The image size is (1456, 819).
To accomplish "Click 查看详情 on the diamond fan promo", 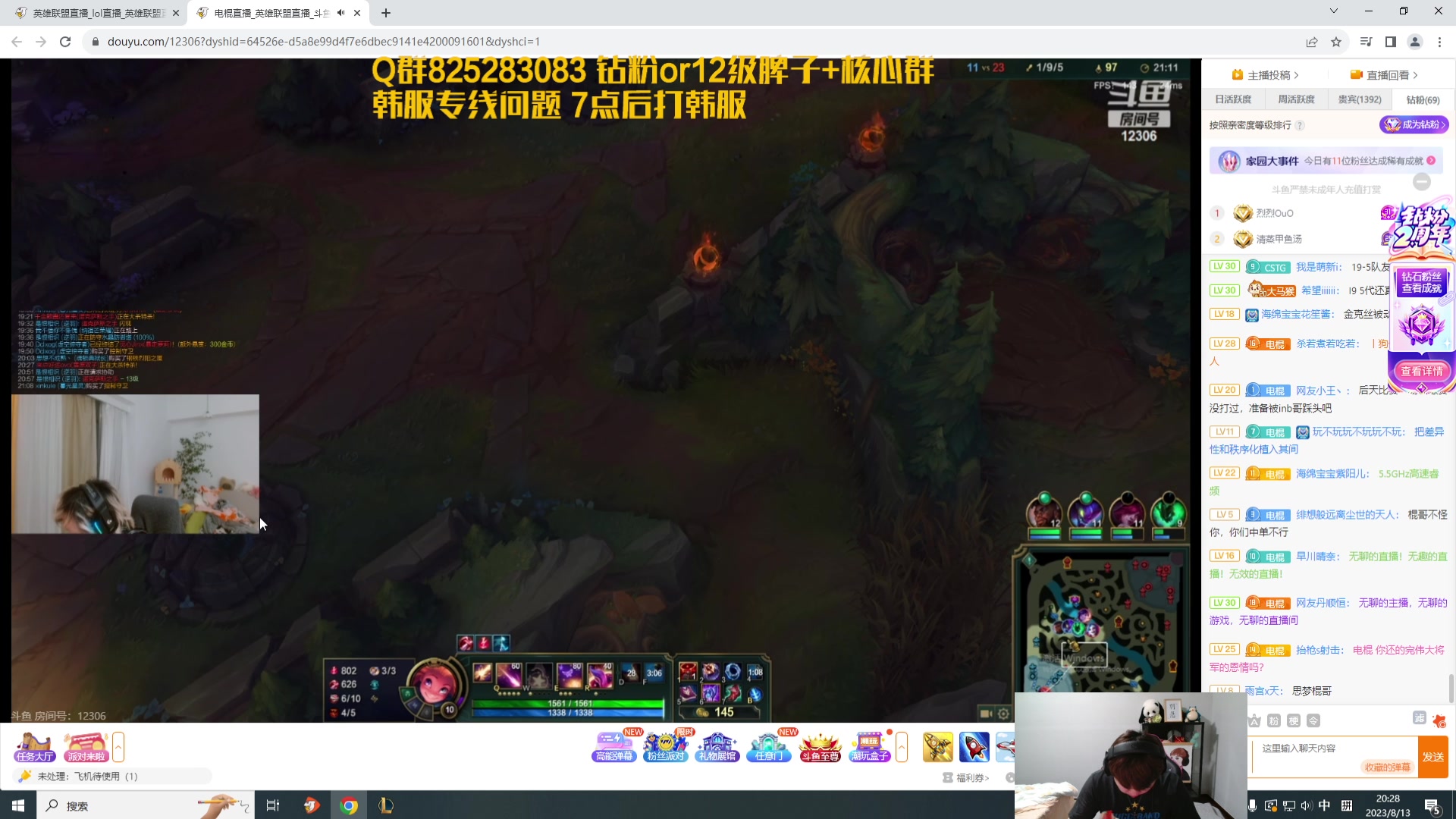I will point(1421,371).
